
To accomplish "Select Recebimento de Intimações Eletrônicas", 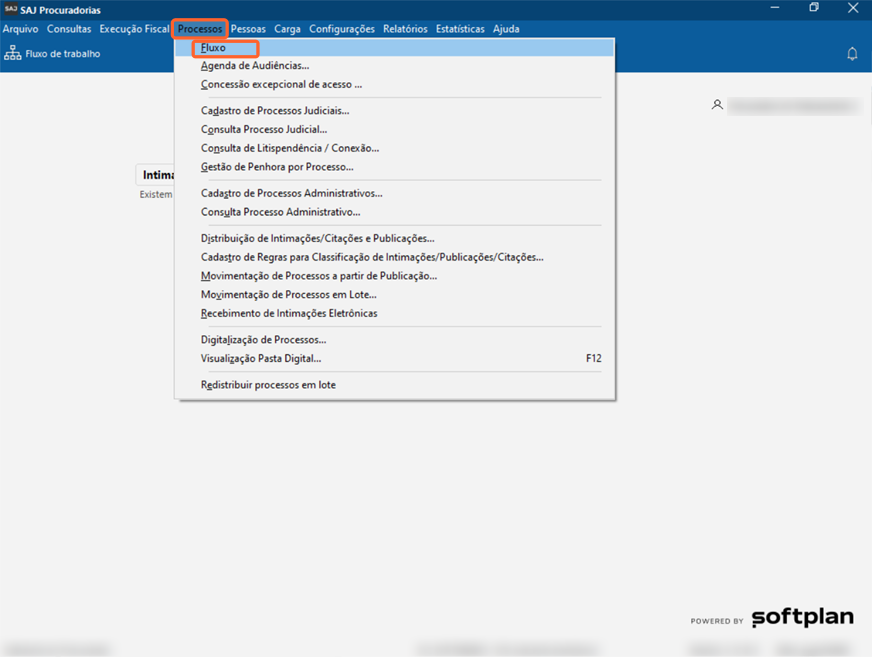I will click(x=289, y=313).
